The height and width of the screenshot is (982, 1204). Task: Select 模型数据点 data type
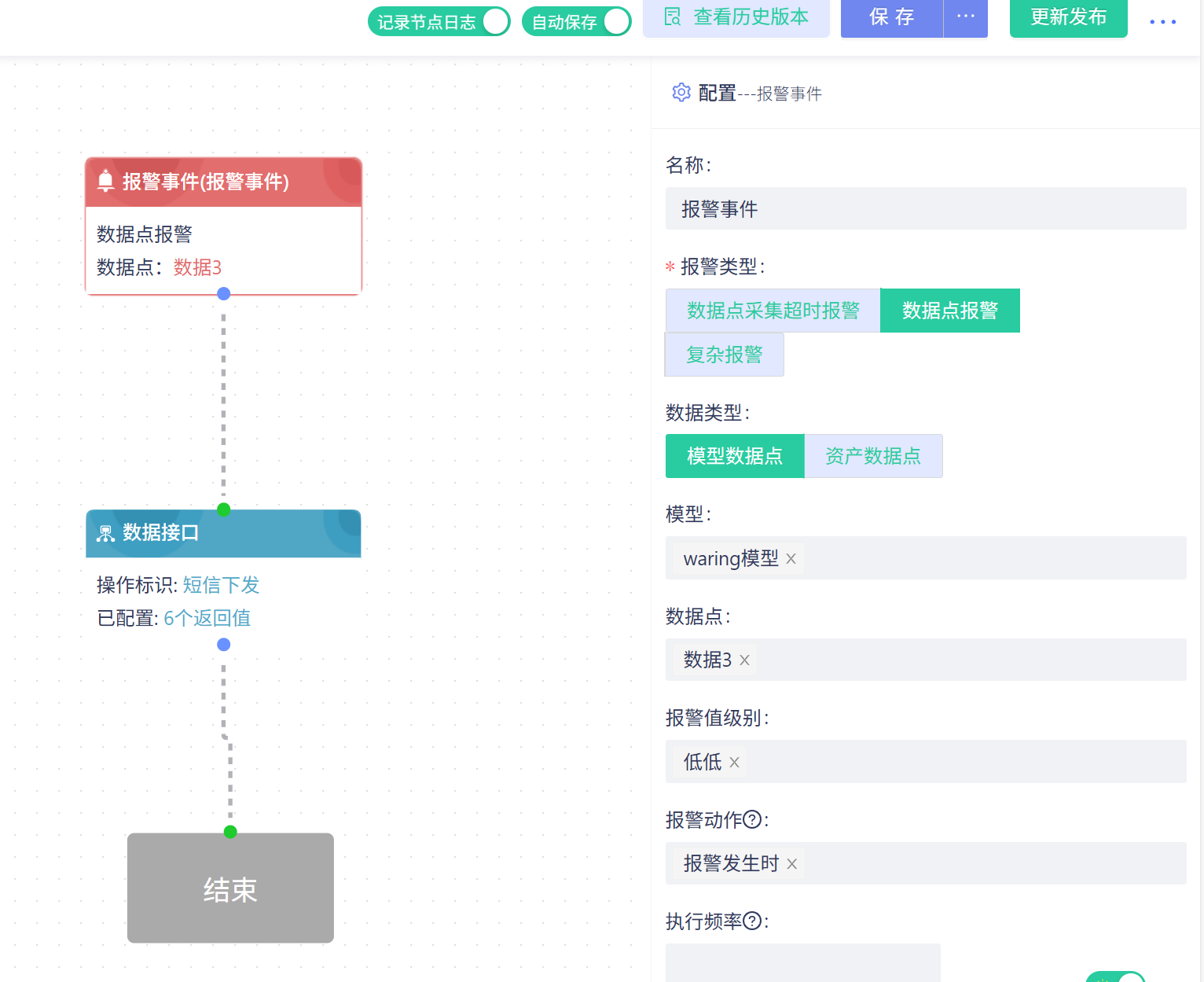pos(735,456)
